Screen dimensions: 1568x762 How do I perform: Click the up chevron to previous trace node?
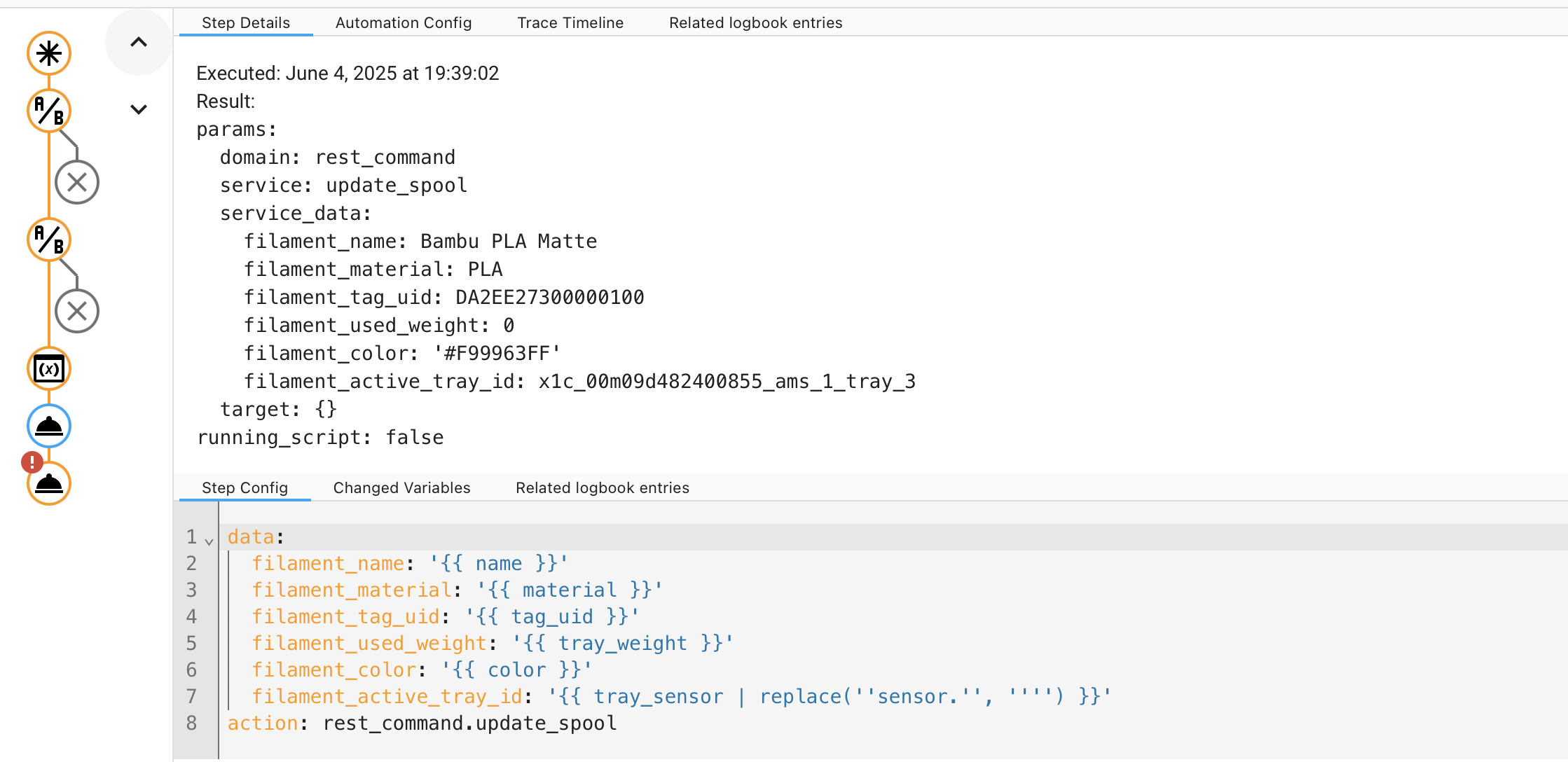pos(137,43)
